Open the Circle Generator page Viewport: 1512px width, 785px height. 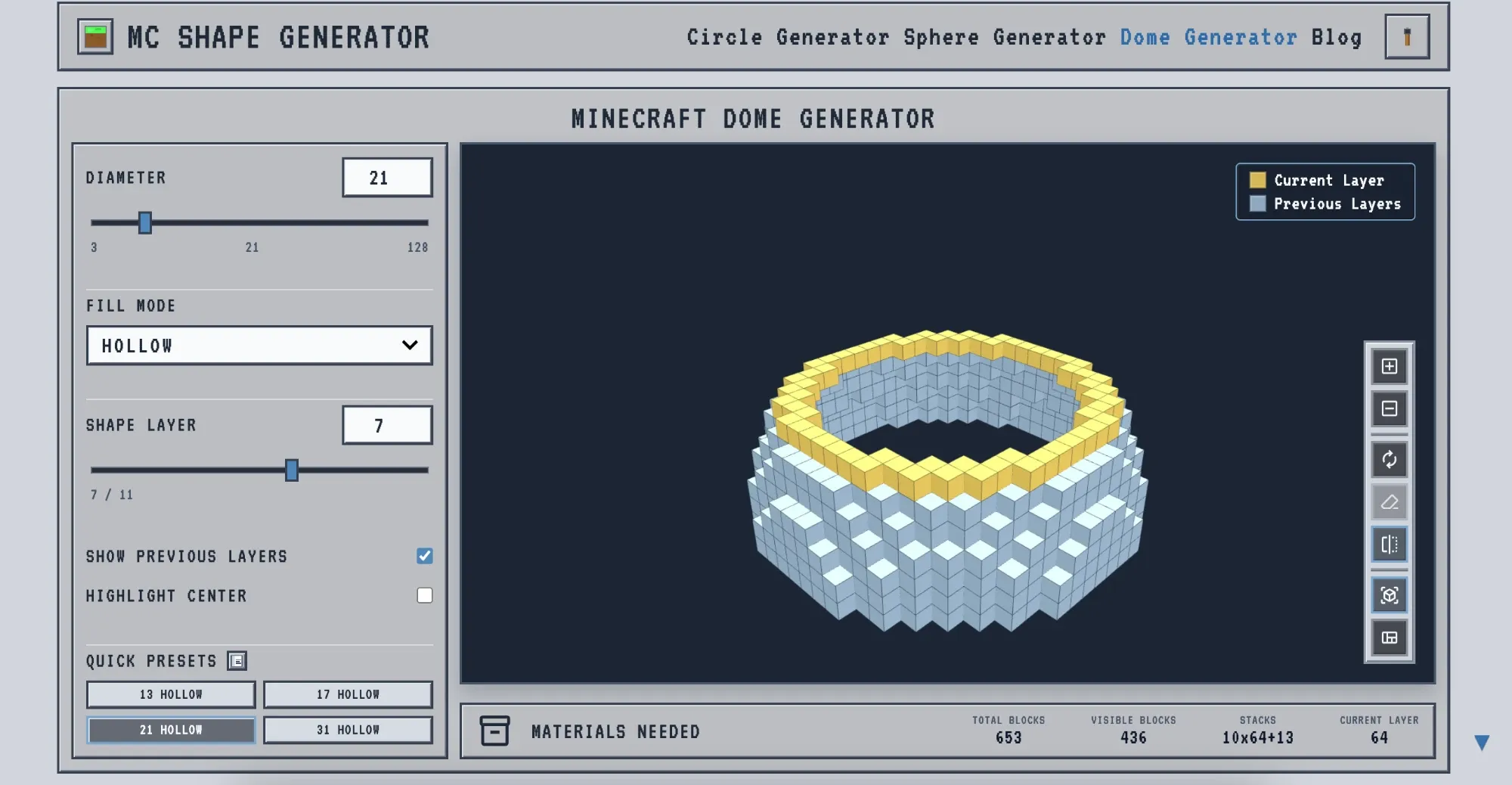coord(788,37)
